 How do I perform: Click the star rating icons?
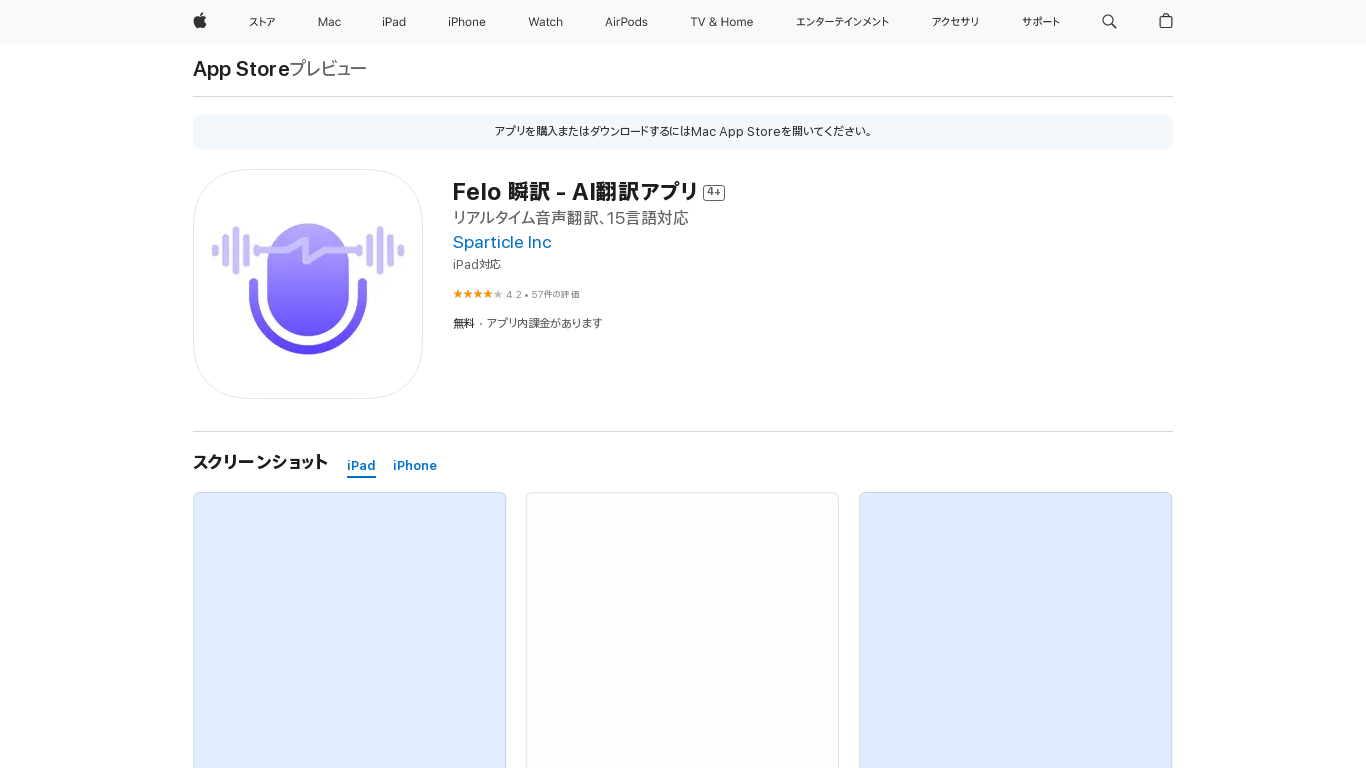[x=478, y=294]
